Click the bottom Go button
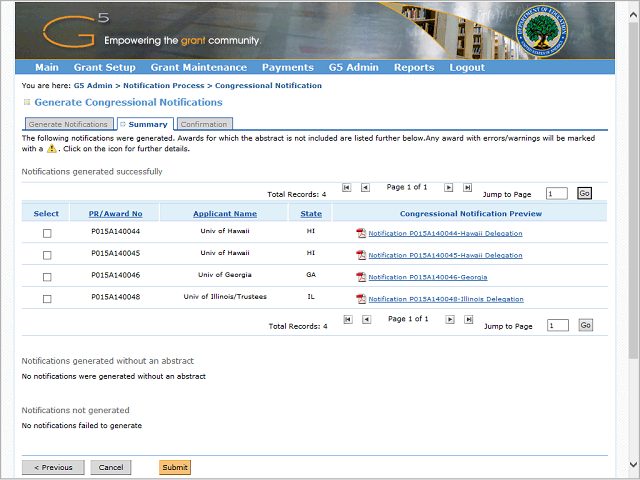The height and width of the screenshot is (480, 640). coord(585,325)
